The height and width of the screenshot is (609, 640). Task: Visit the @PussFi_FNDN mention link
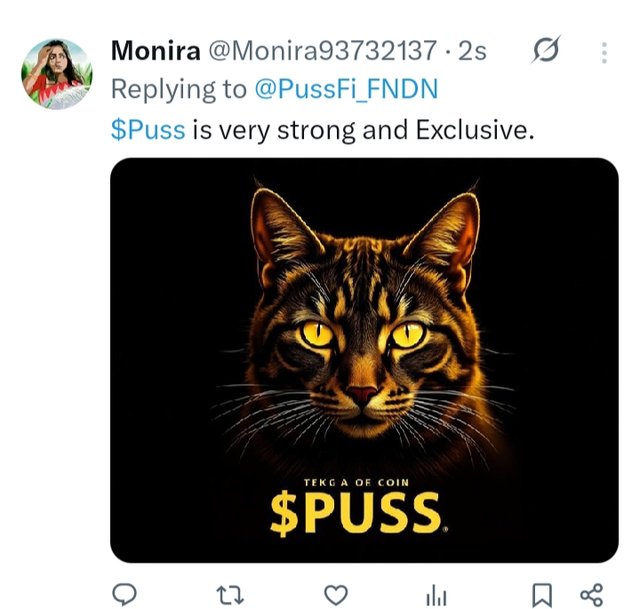pyautogui.click(x=344, y=89)
